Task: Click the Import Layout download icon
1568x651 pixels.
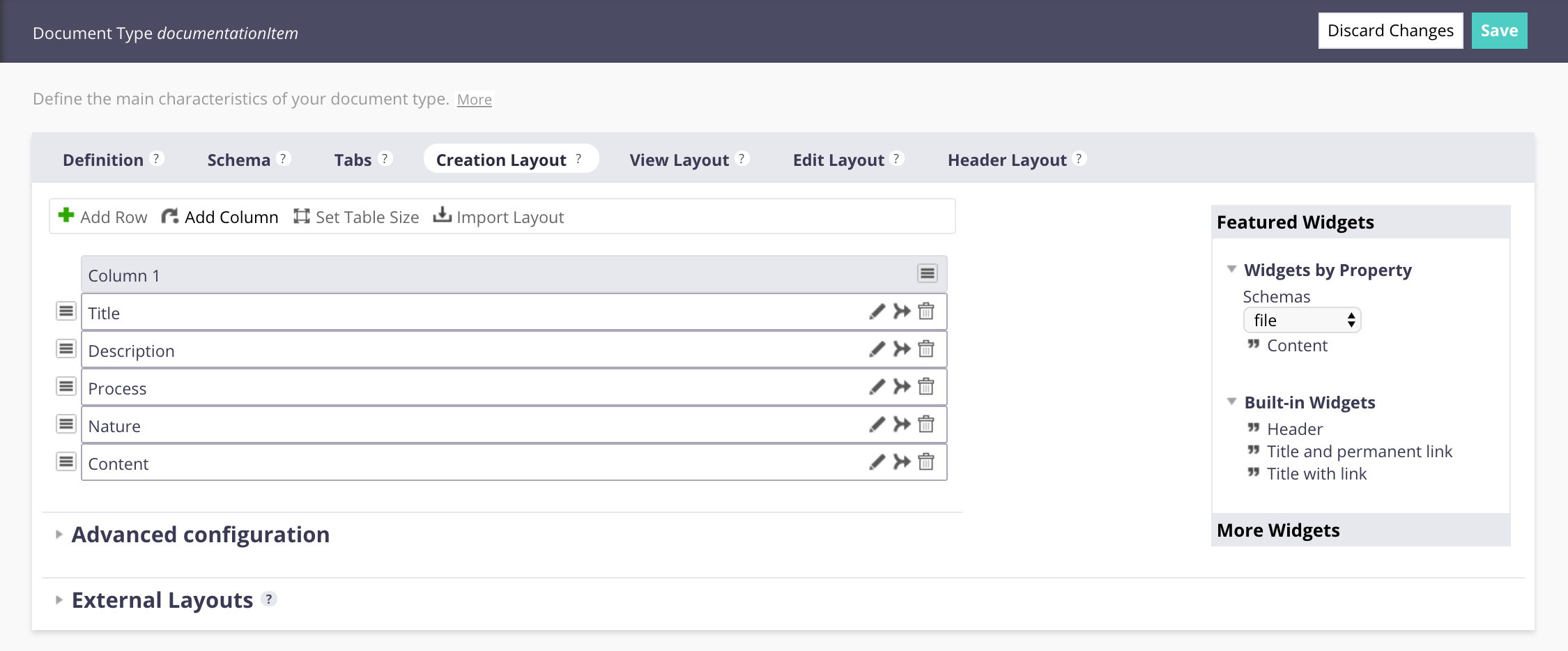Action: coord(443,215)
